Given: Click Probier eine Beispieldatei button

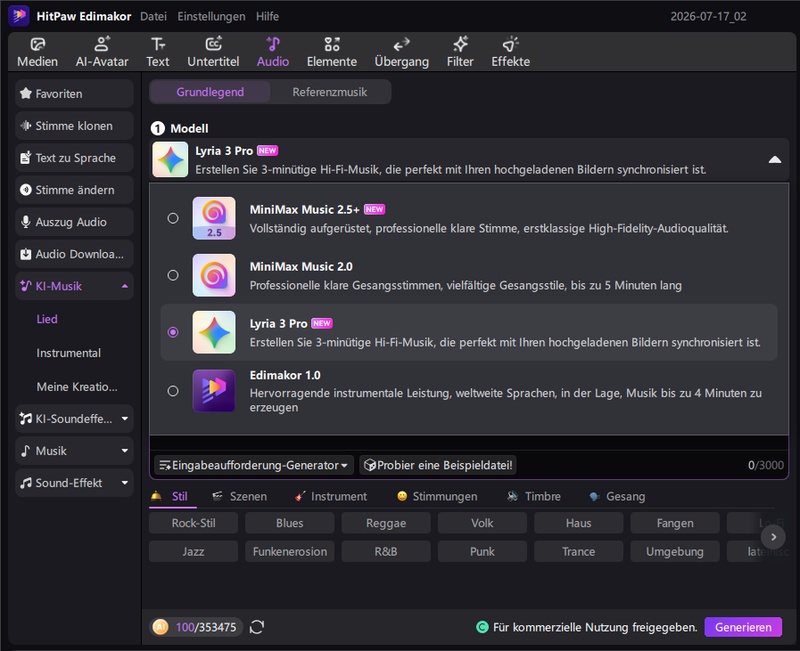Looking at the screenshot, I should tap(438, 465).
